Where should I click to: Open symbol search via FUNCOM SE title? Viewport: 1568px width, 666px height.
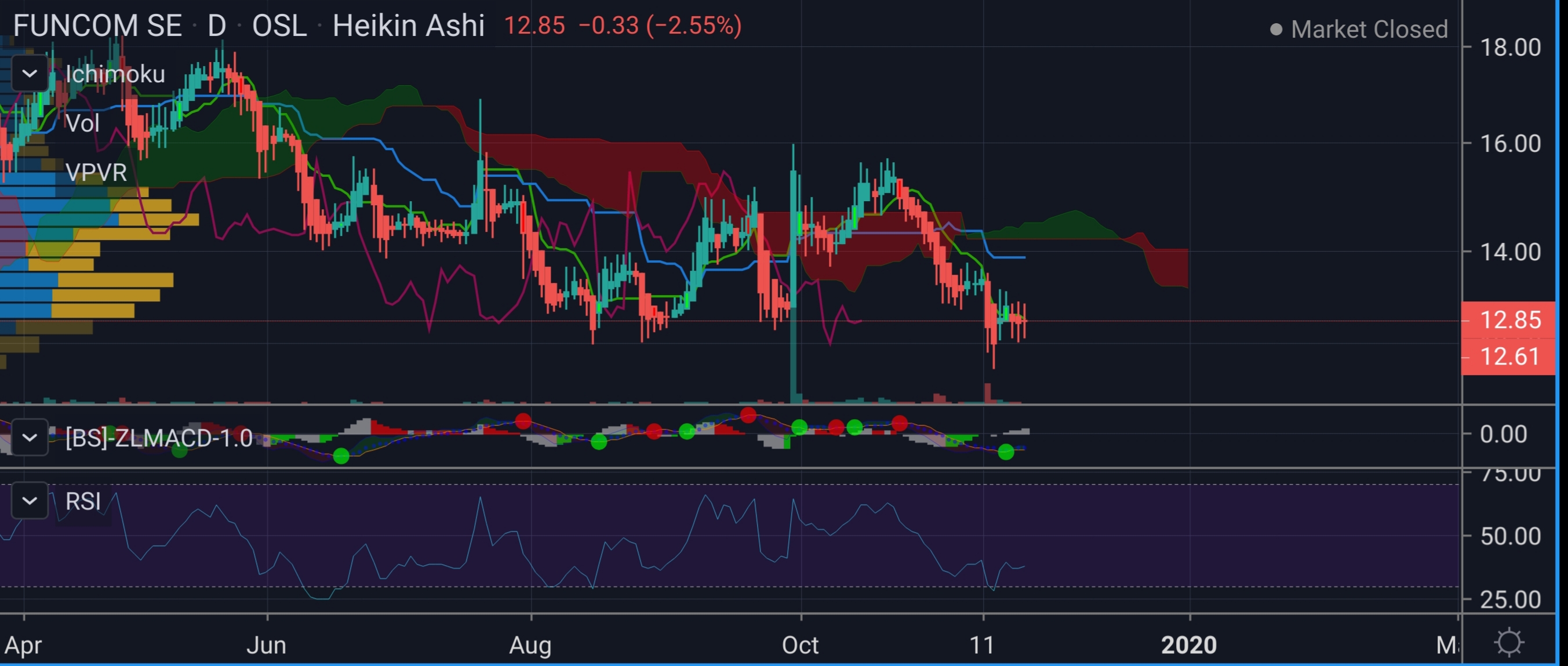[x=97, y=26]
